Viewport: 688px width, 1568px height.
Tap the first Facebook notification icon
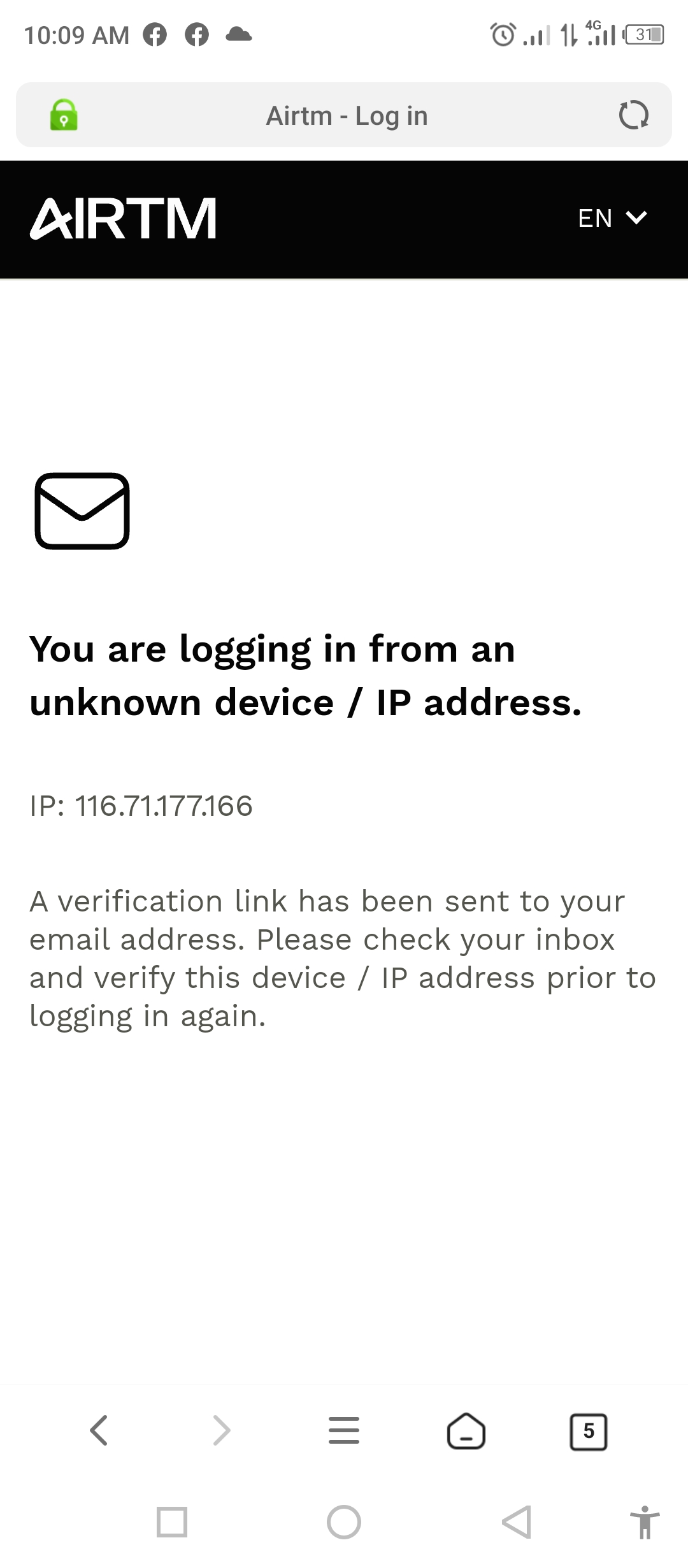click(155, 34)
